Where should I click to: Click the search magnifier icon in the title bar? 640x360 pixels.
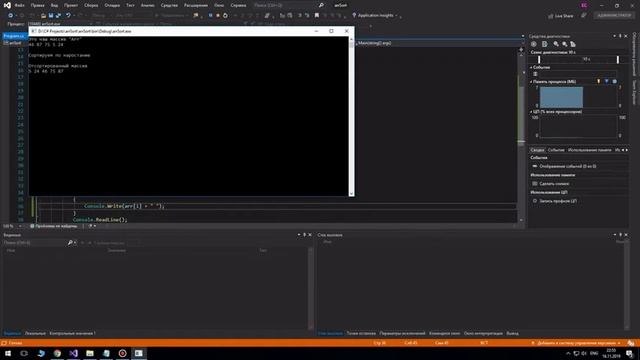[321, 5]
